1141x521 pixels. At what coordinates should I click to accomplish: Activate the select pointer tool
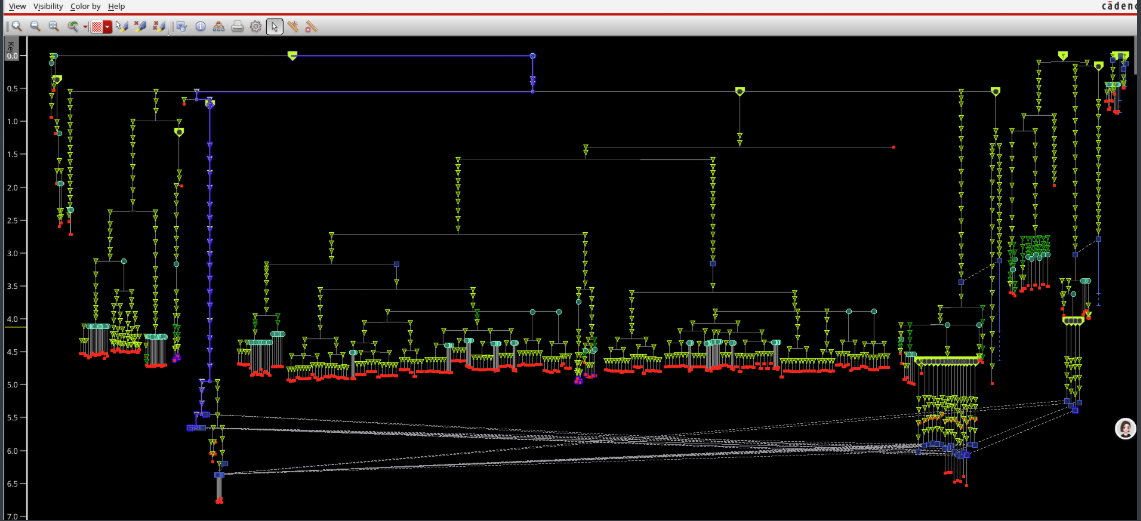click(274, 26)
